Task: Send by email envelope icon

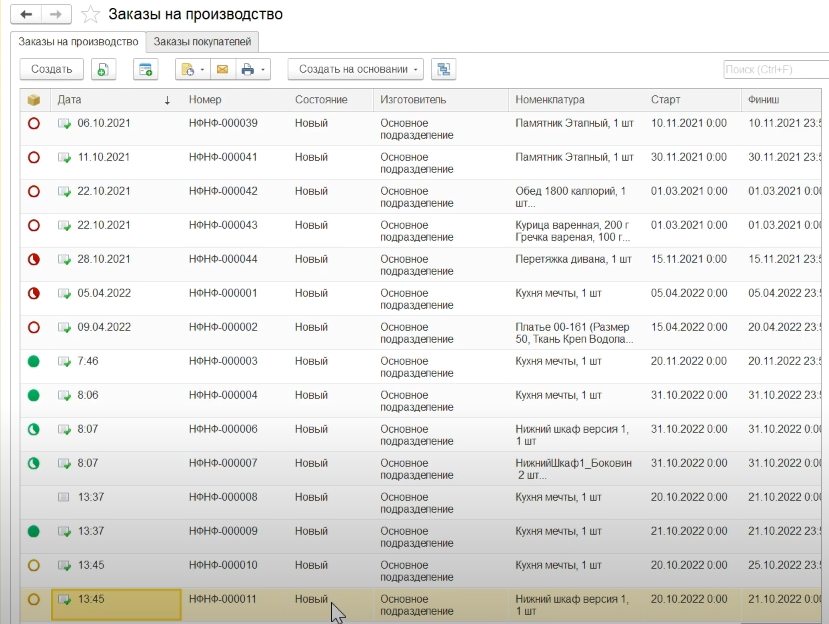Action: pyautogui.click(x=223, y=69)
